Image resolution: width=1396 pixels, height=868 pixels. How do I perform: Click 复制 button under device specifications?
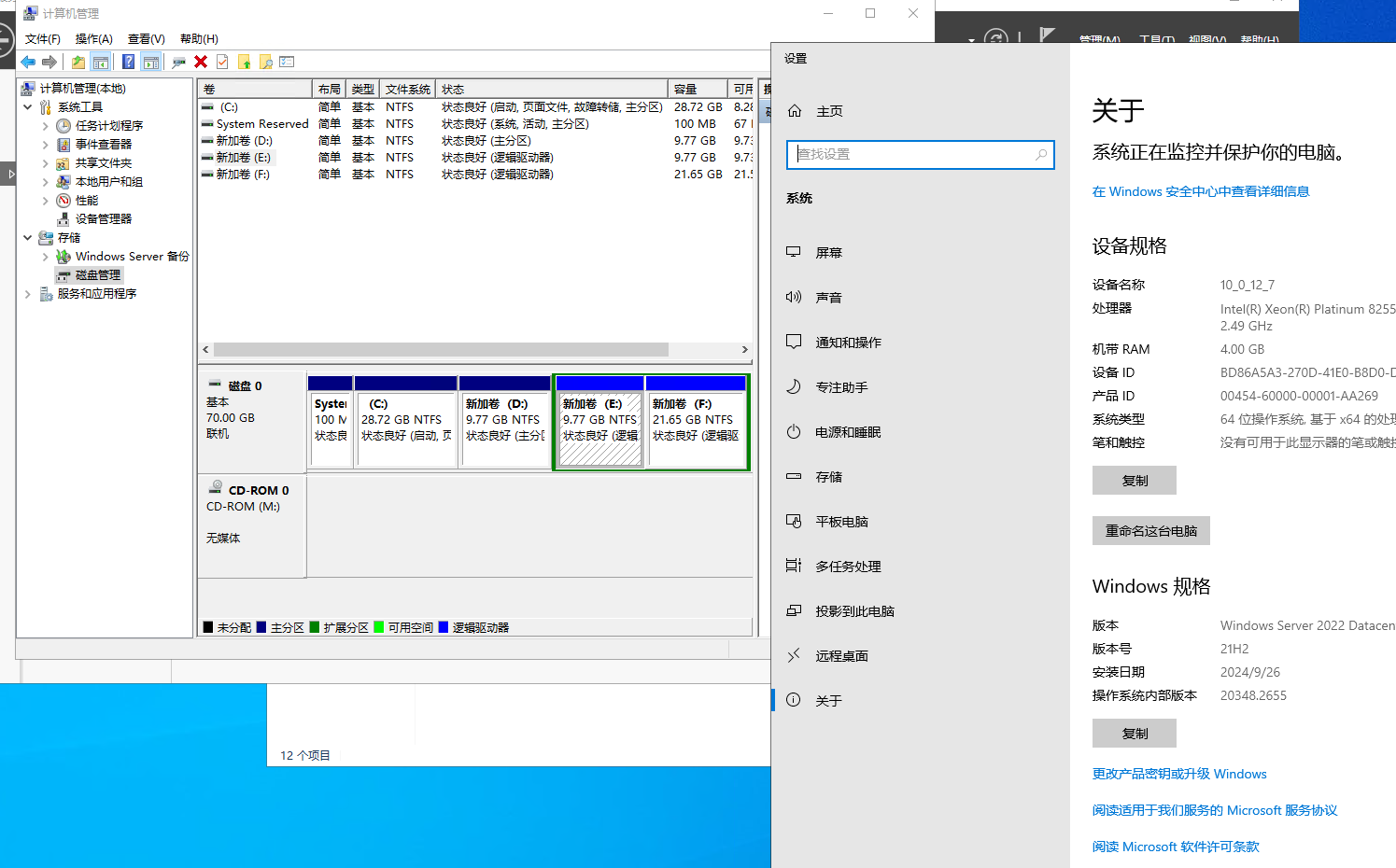1135,481
